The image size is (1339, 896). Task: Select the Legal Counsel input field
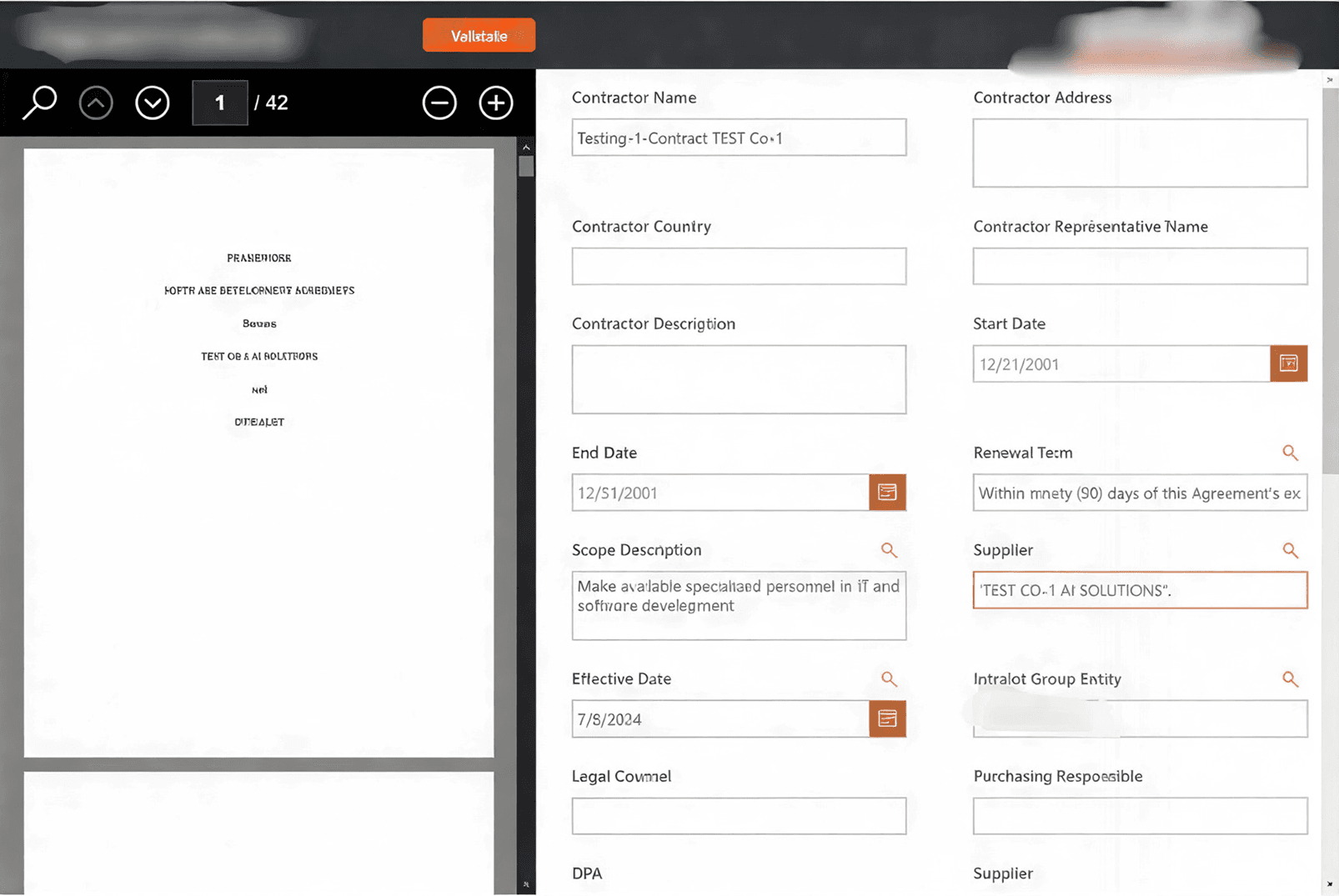click(739, 816)
